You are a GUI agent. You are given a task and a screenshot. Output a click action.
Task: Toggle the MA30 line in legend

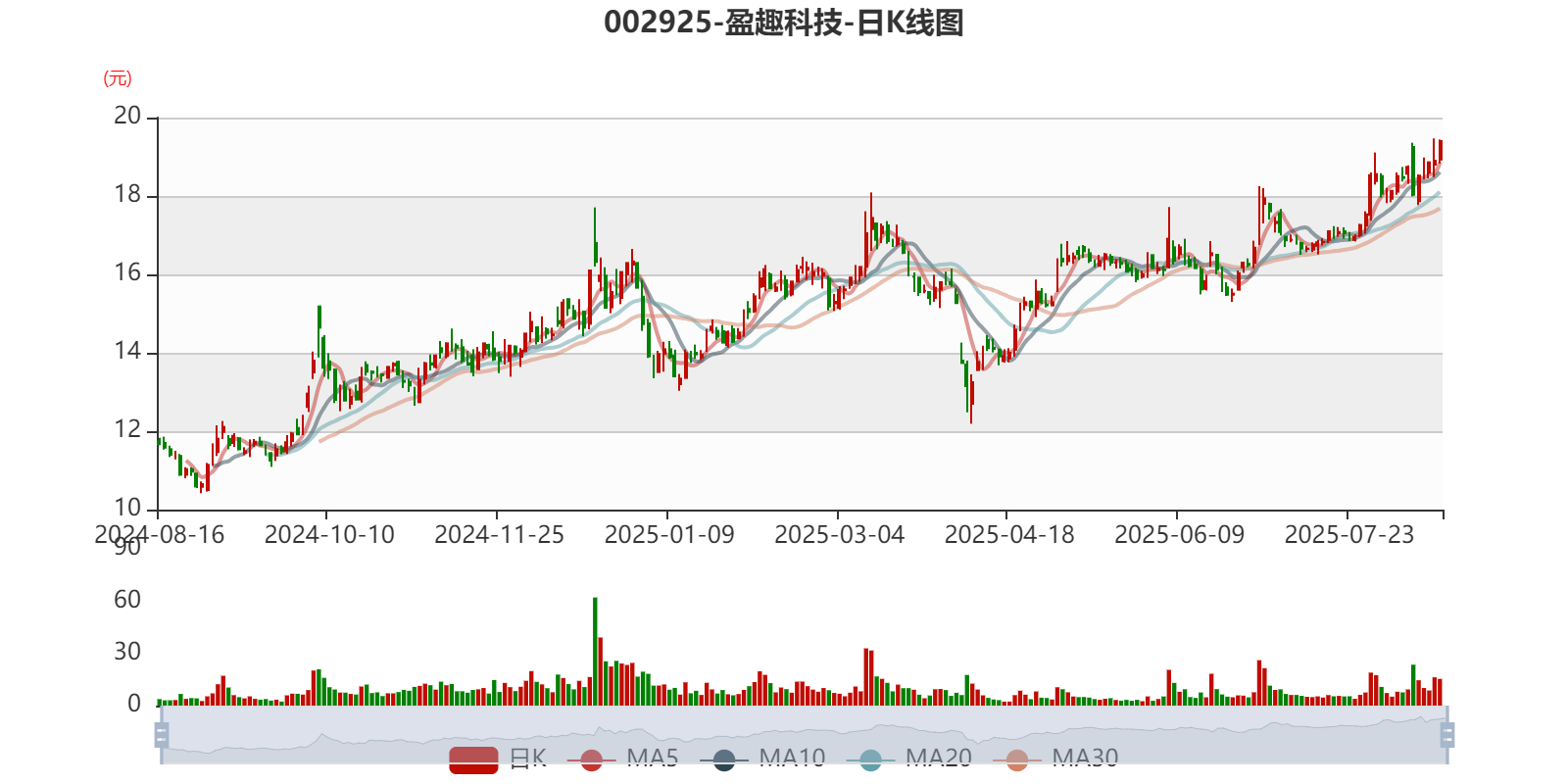pyautogui.click(x=1055, y=759)
